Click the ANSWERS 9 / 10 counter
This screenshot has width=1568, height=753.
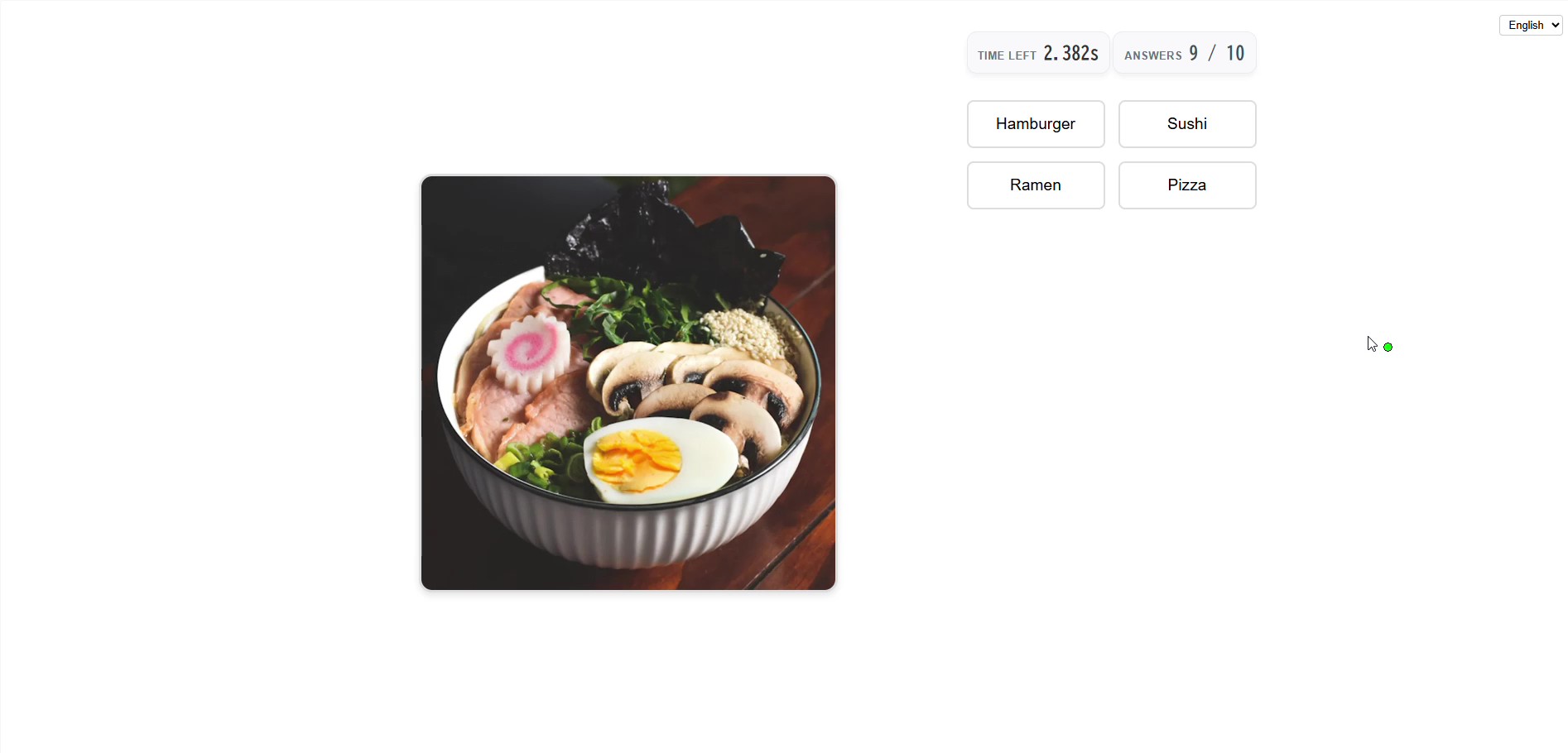pyautogui.click(x=1185, y=53)
